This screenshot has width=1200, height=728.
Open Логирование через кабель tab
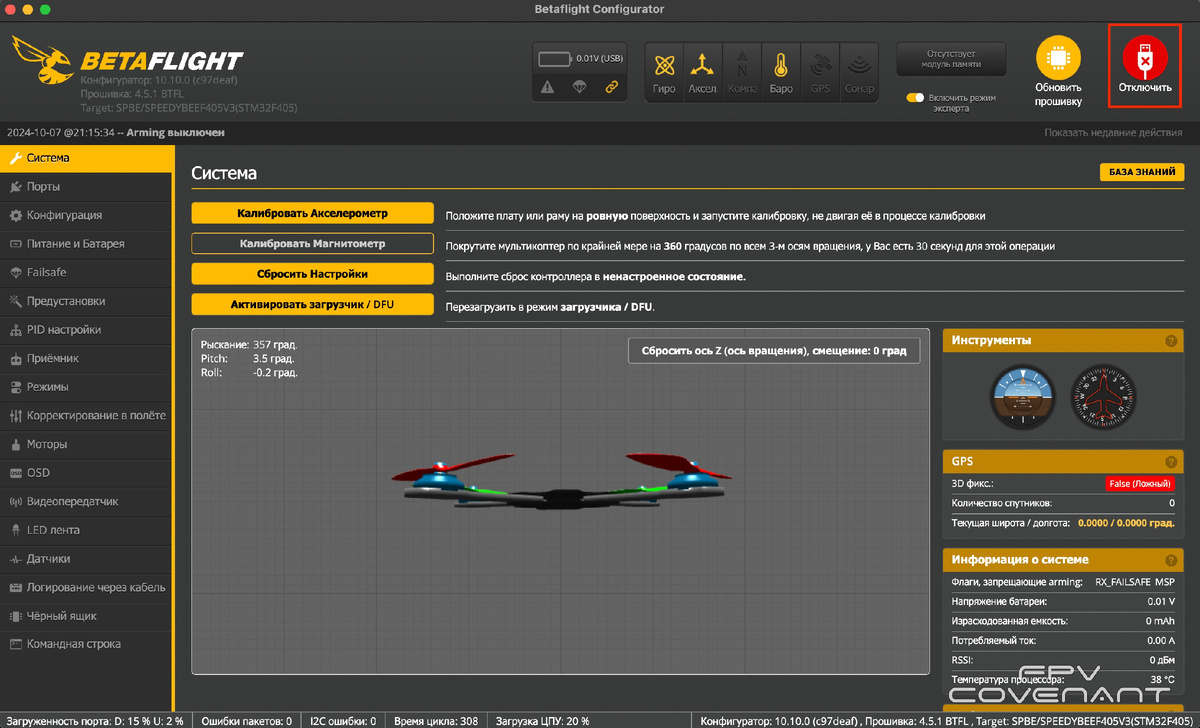click(x=87, y=587)
